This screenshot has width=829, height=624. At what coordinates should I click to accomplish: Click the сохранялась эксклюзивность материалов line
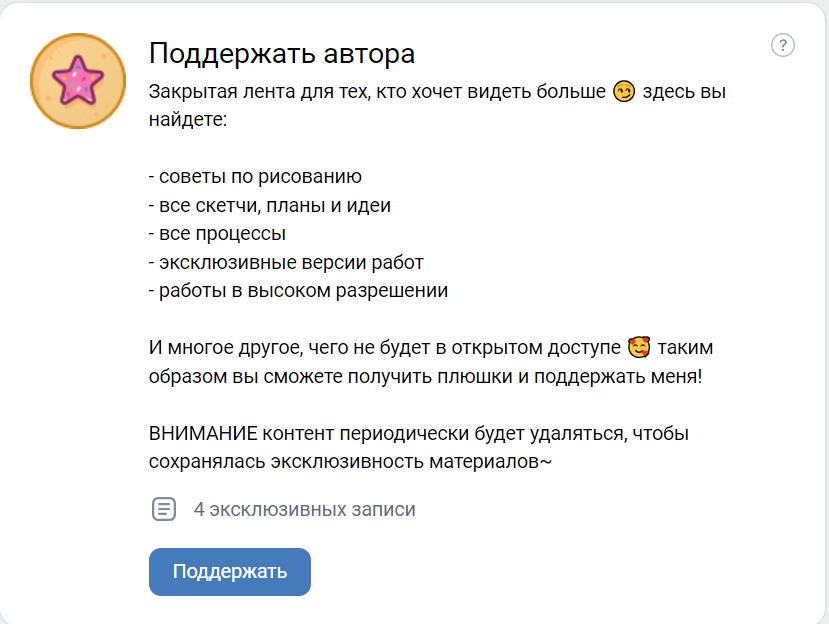point(351,462)
